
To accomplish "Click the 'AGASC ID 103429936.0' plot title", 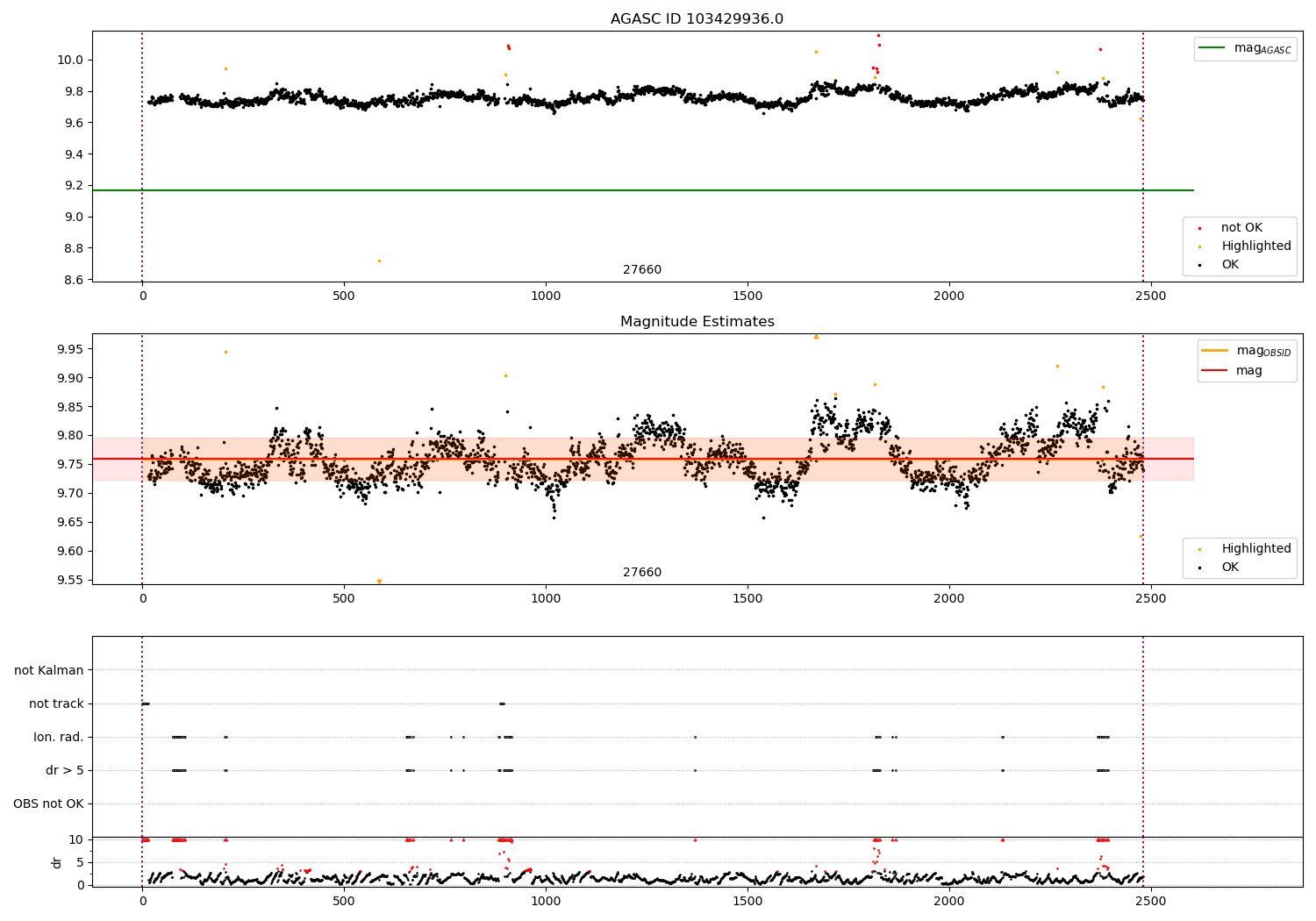I will click(697, 19).
